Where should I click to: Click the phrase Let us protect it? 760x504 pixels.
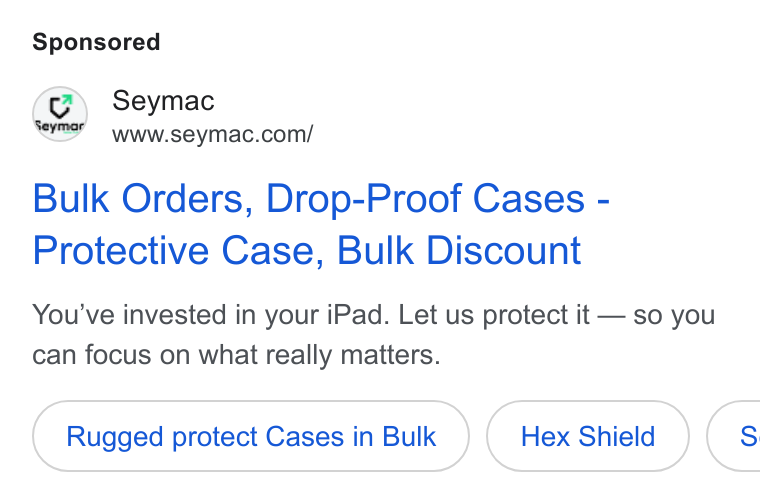pos(494,315)
